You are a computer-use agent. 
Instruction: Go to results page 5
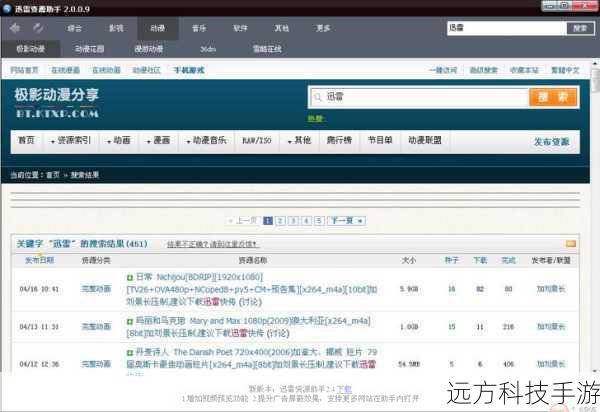[319, 221]
